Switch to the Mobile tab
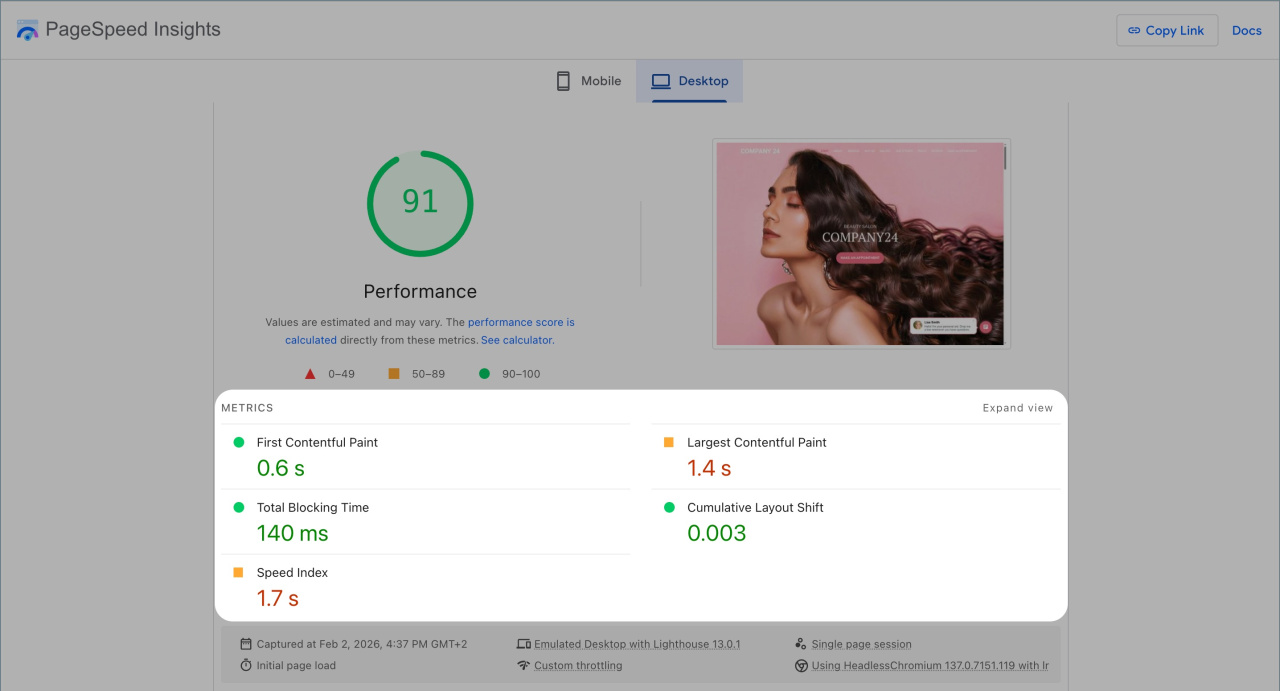 click(589, 81)
